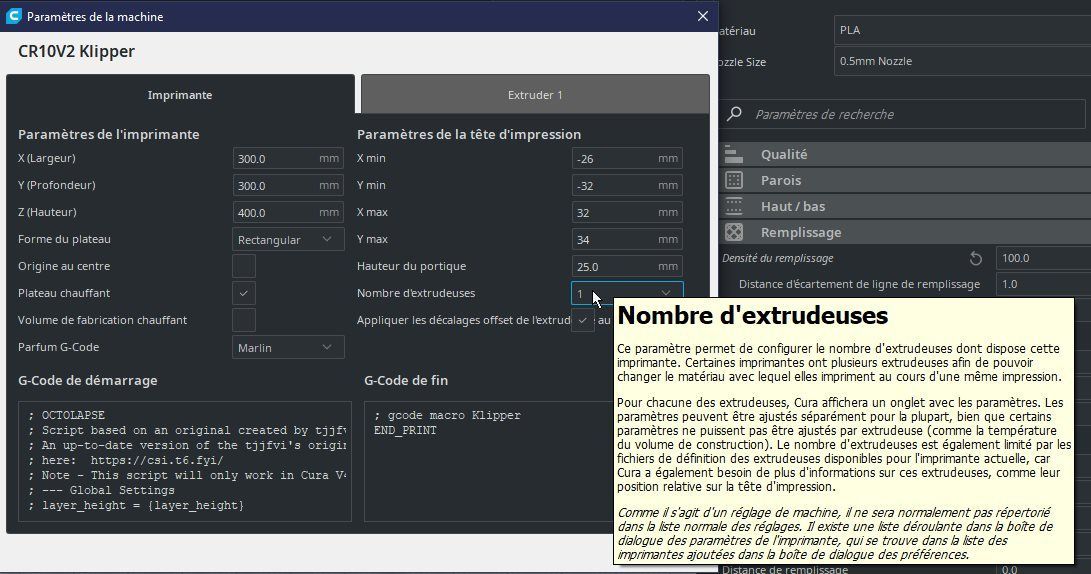
Task: Toggle Appliquer les décalages offset checkbox
Action: tap(582, 320)
